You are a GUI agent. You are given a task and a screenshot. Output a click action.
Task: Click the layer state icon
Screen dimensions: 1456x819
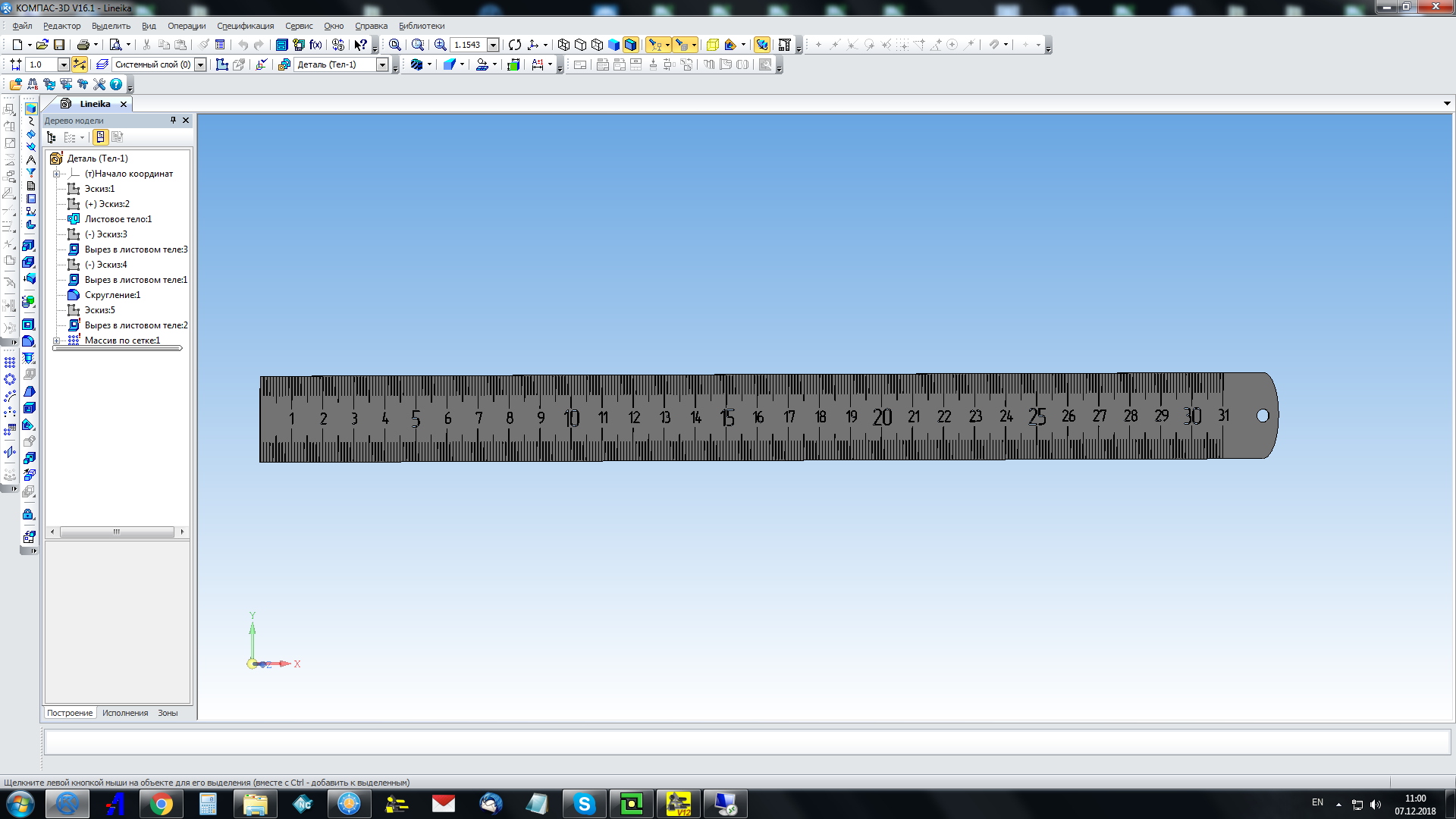tap(102, 64)
